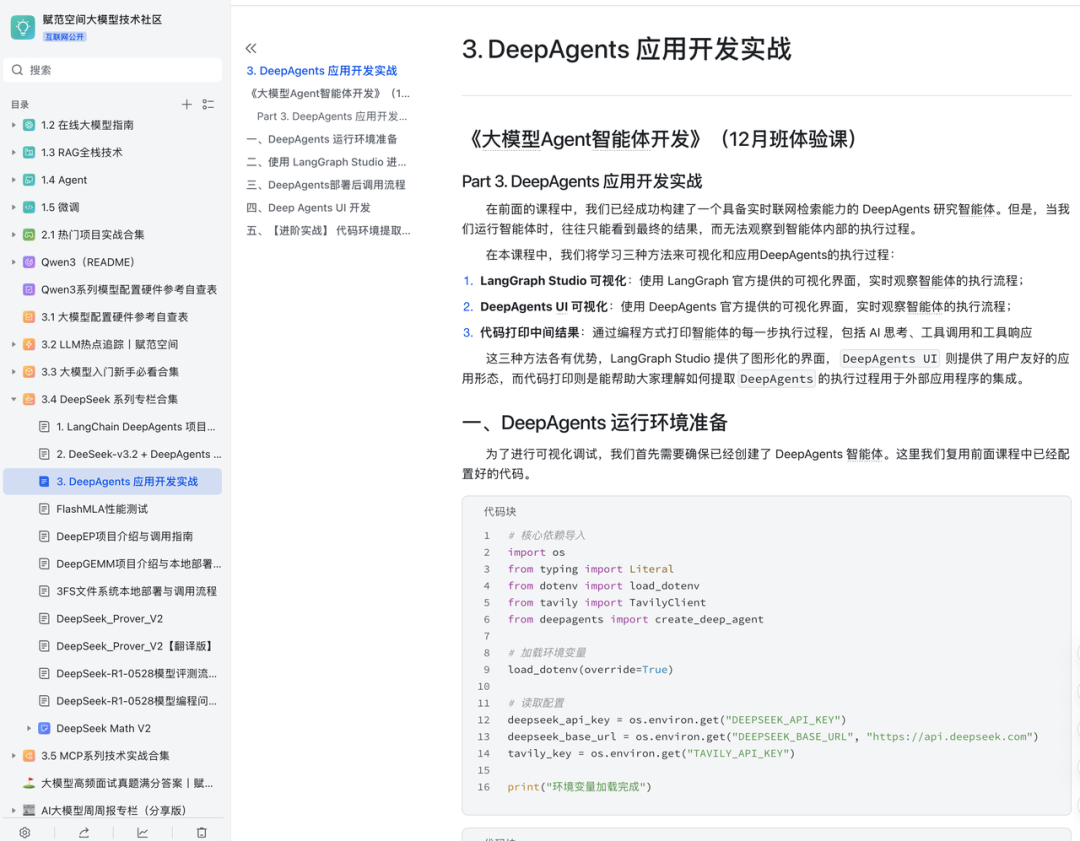
Task: Open 大模型高频面试真题满分答案 document
Action: [x=127, y=783]
